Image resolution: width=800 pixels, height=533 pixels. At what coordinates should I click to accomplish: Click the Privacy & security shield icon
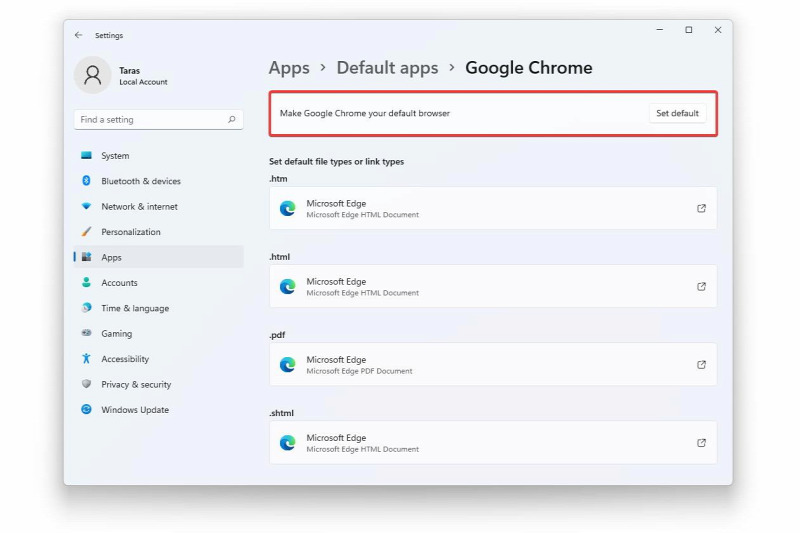point(86,384)
